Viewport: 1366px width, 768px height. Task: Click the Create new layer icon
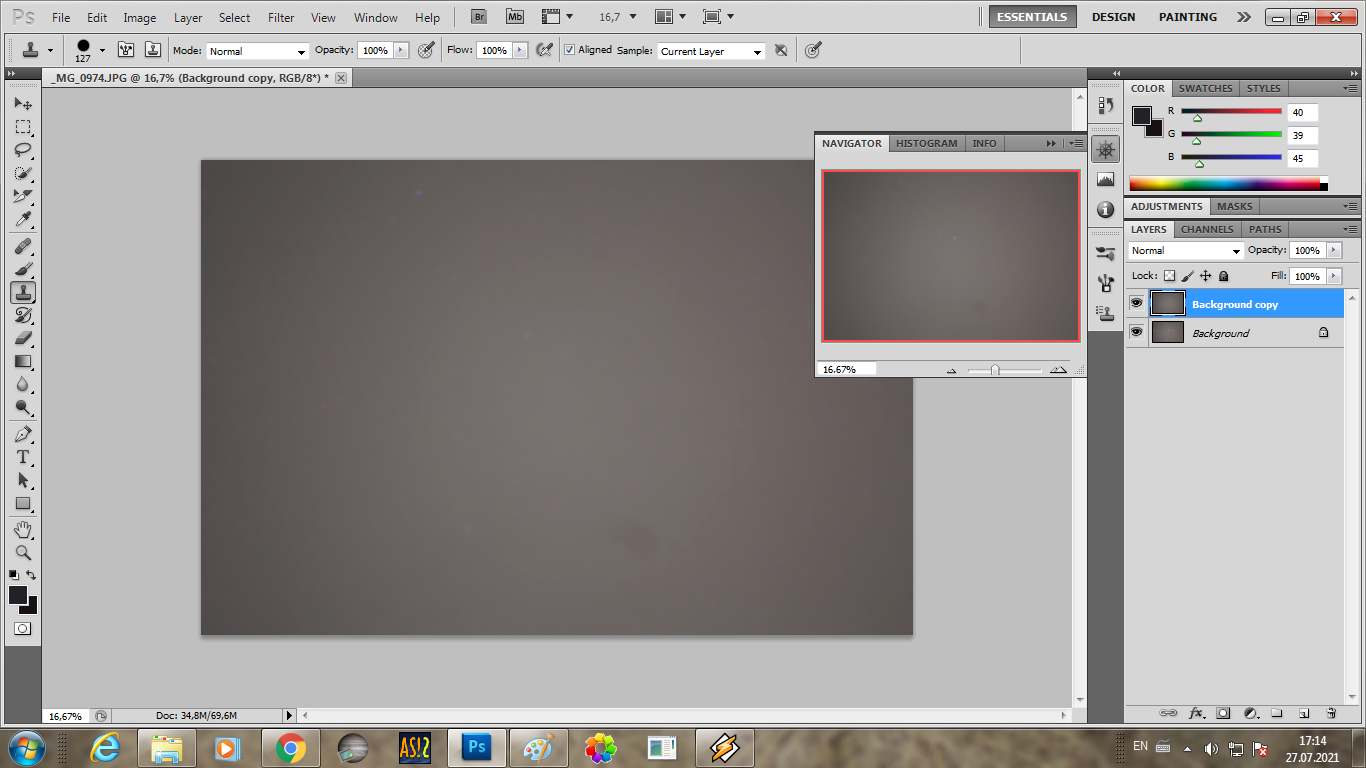tap(1304, 714)
